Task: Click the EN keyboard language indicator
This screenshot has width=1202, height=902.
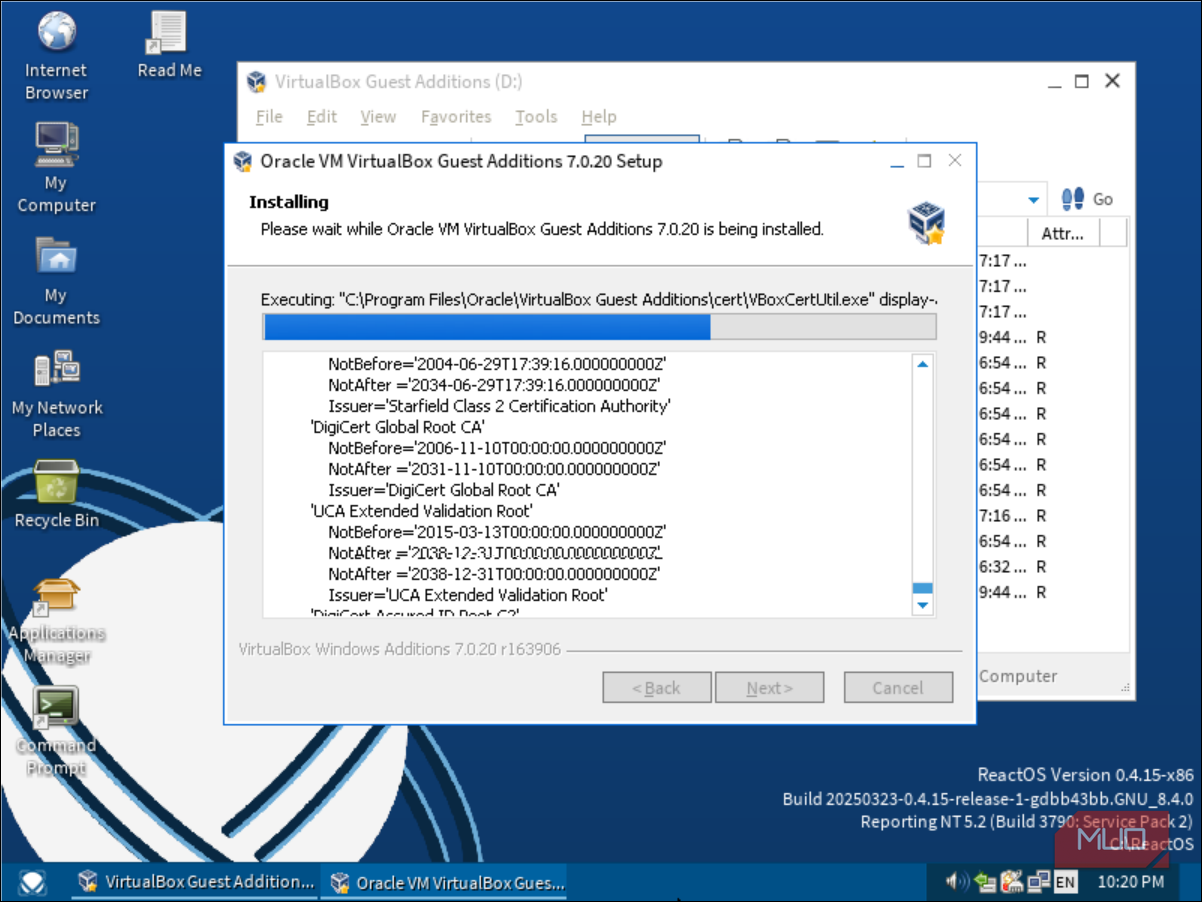Action: [1065, 882]
